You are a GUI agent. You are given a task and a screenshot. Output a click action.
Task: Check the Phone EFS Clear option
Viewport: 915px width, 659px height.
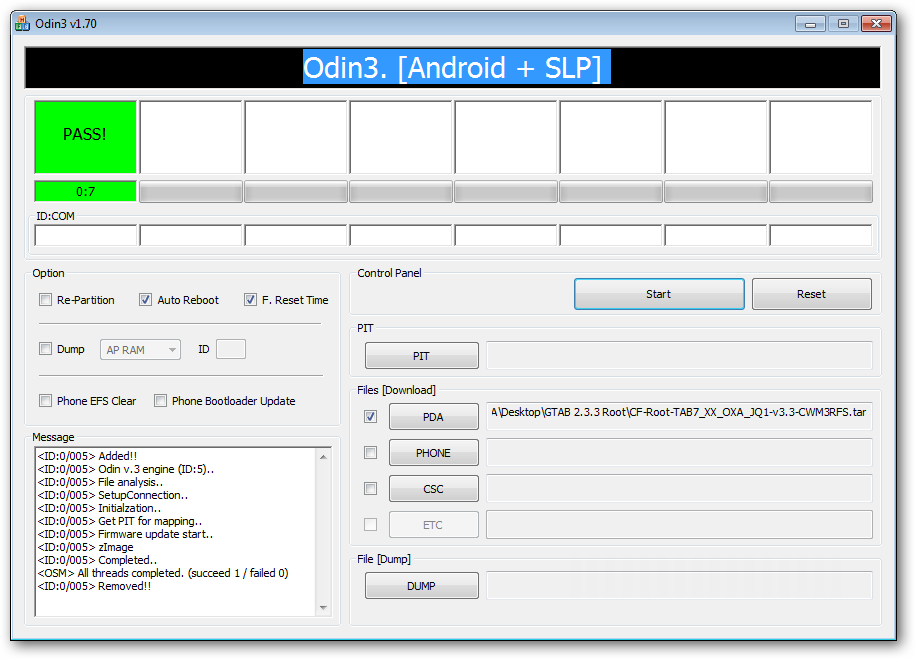(45, 401)
